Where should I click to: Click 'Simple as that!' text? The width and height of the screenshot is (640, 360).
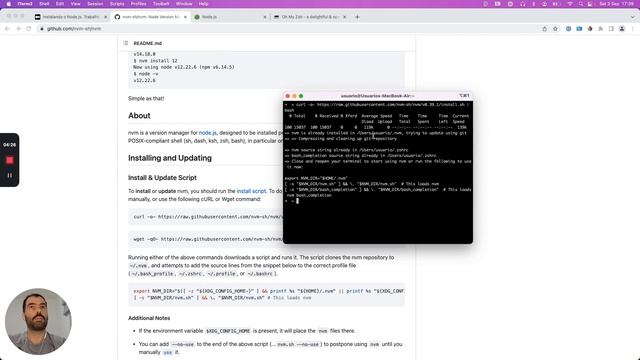pyautogui.click(x=146, y=98)
